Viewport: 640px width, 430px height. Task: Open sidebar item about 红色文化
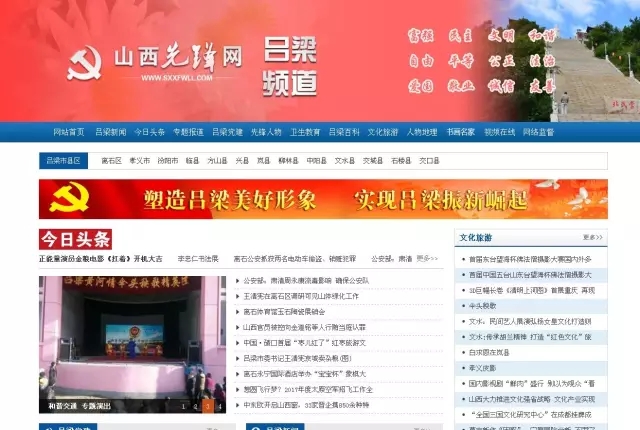click(530, 337)
